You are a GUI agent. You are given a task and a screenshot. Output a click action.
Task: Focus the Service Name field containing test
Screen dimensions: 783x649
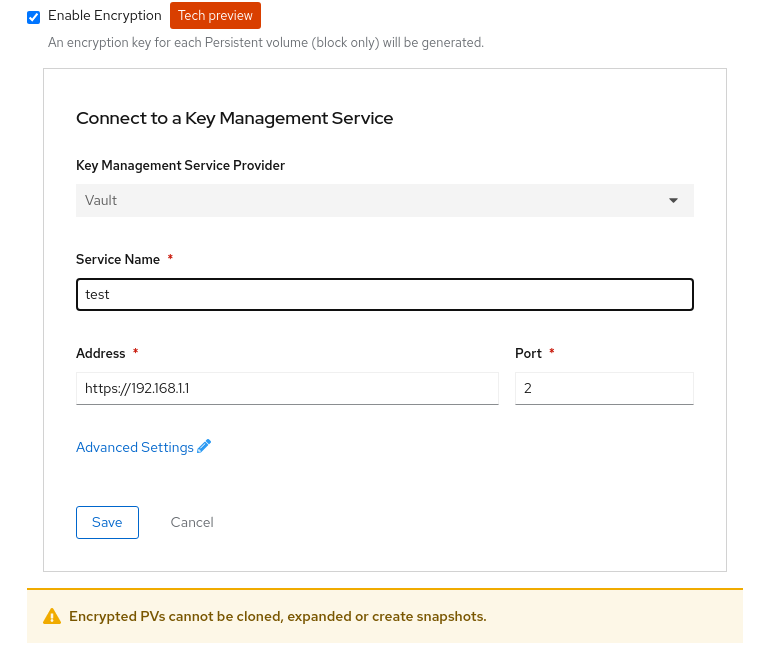(x=384, y=295)
